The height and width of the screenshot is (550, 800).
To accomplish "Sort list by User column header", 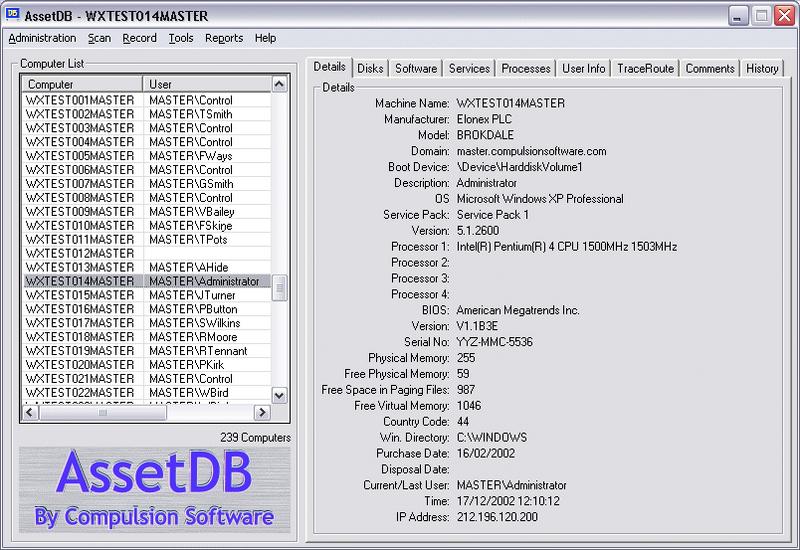I will [207, 84].
